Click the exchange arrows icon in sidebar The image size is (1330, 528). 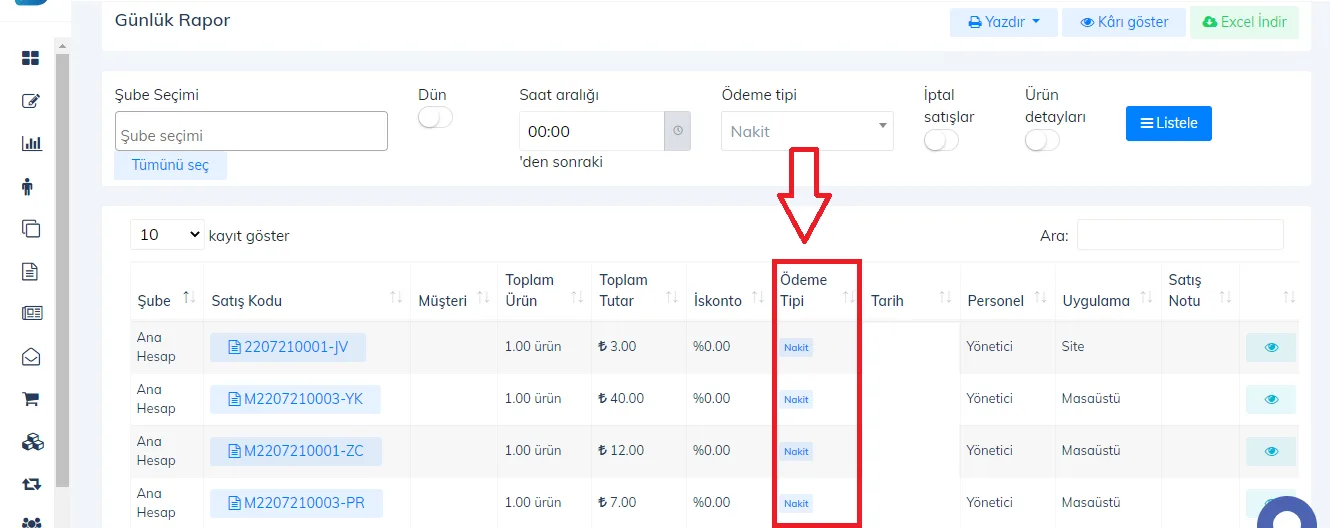[x=31, y=483]
